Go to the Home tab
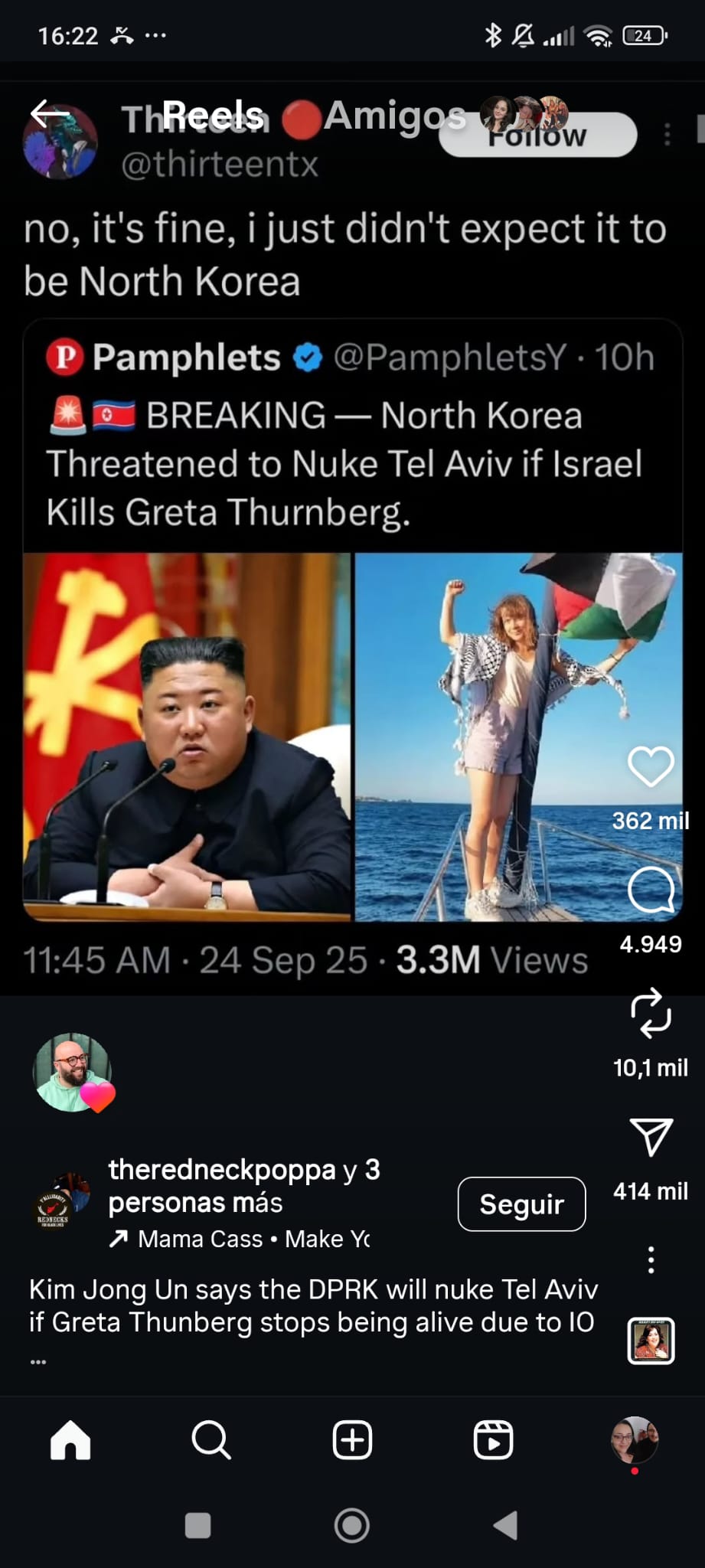 70,1440
